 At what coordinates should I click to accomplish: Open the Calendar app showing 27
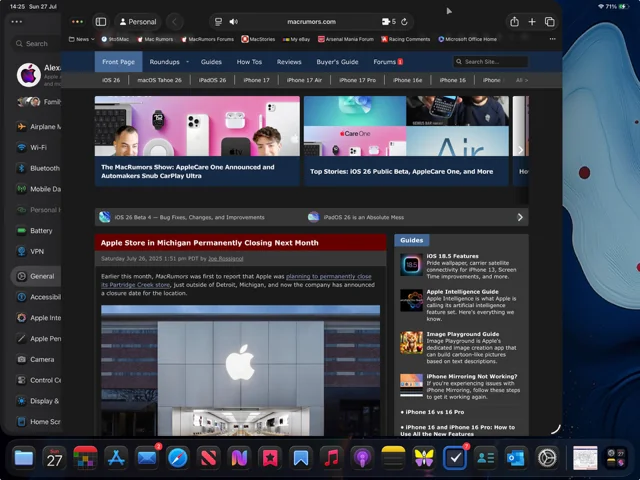point(54,458)
